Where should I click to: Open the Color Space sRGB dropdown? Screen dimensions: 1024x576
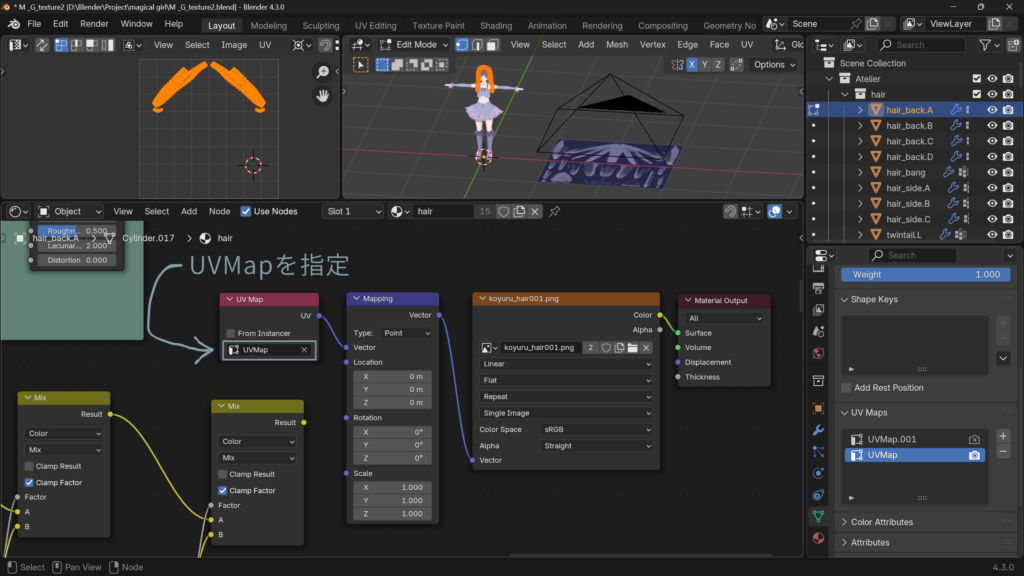point(595,429)
